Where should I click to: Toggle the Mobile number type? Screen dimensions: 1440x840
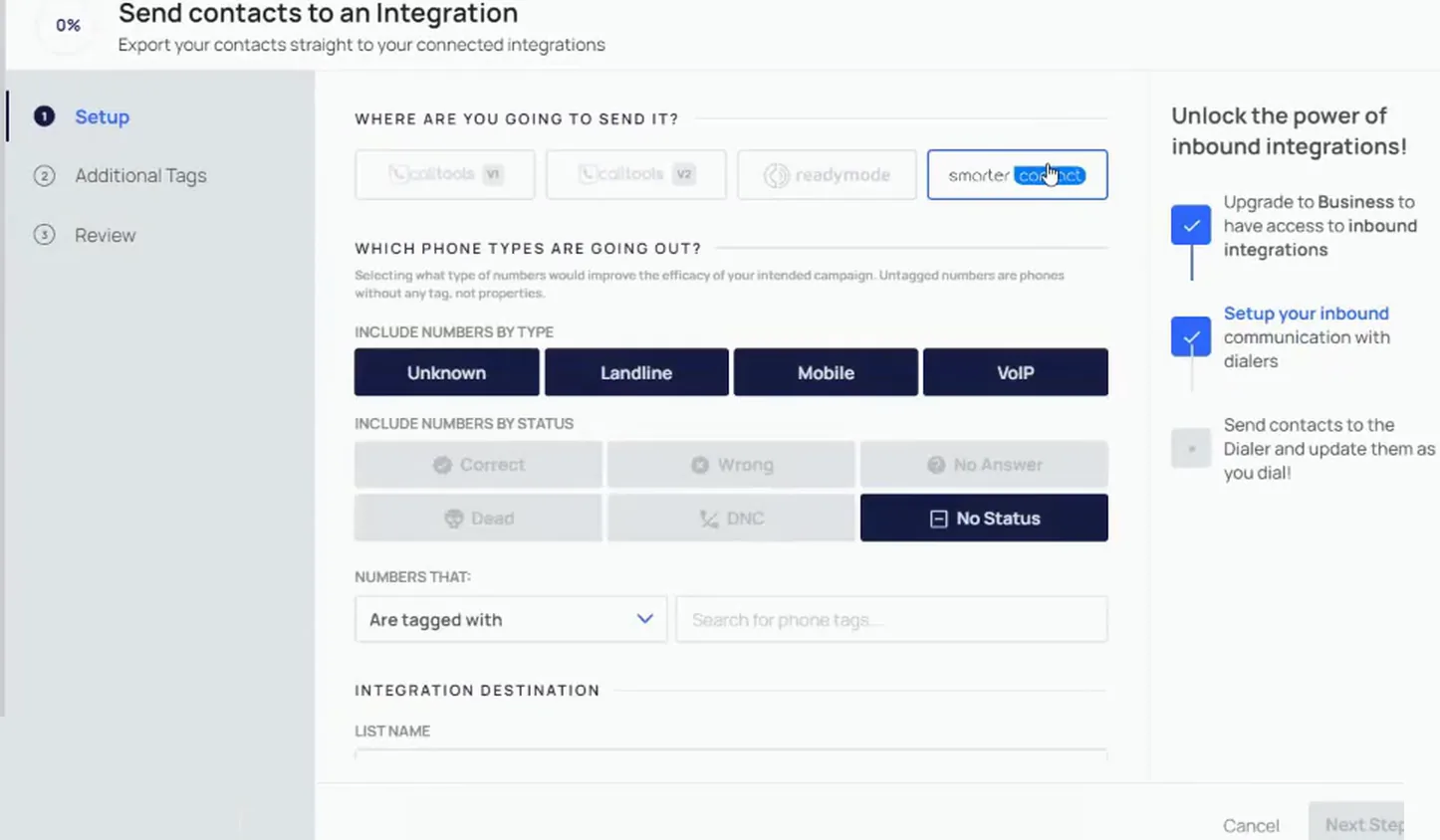(x=826, y=372)
